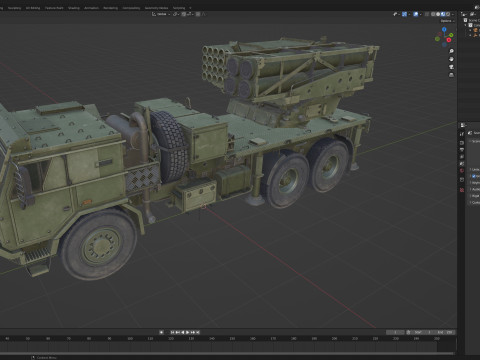Open the properties editor type menu icon
Viewport: 480px width, 360px height.
[463, 125]
